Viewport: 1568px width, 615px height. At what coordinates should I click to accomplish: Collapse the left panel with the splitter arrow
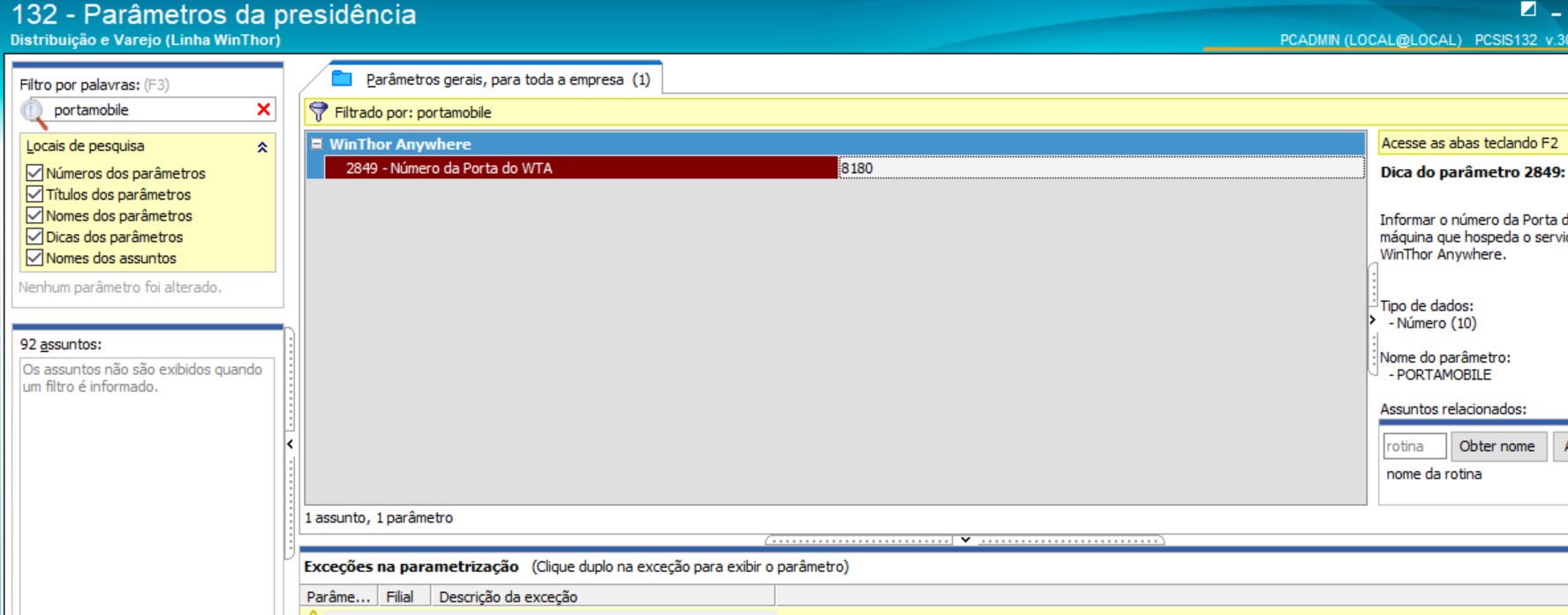tap(290, 444)
